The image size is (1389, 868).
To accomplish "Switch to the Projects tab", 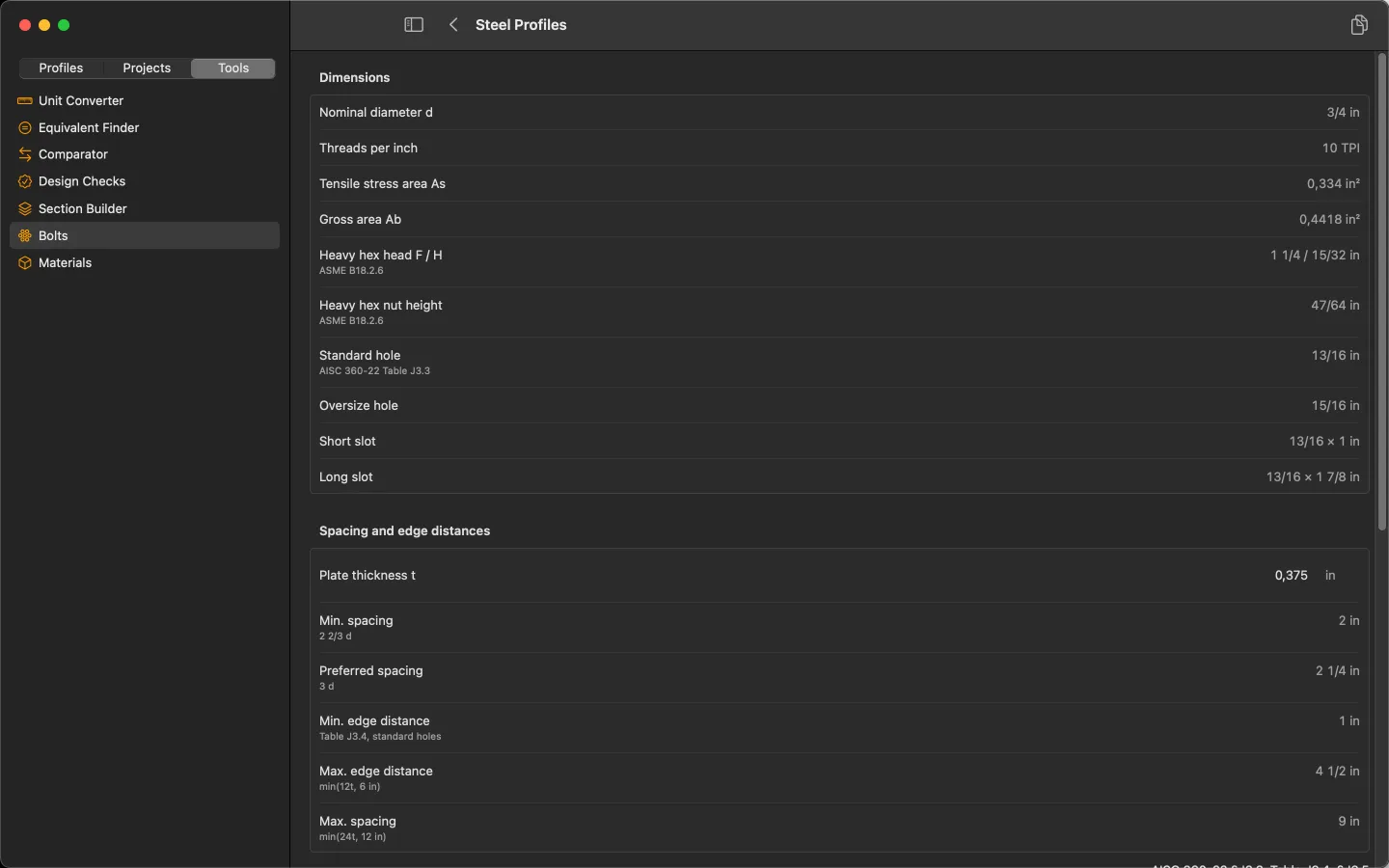I will click(x=147, y=68).
